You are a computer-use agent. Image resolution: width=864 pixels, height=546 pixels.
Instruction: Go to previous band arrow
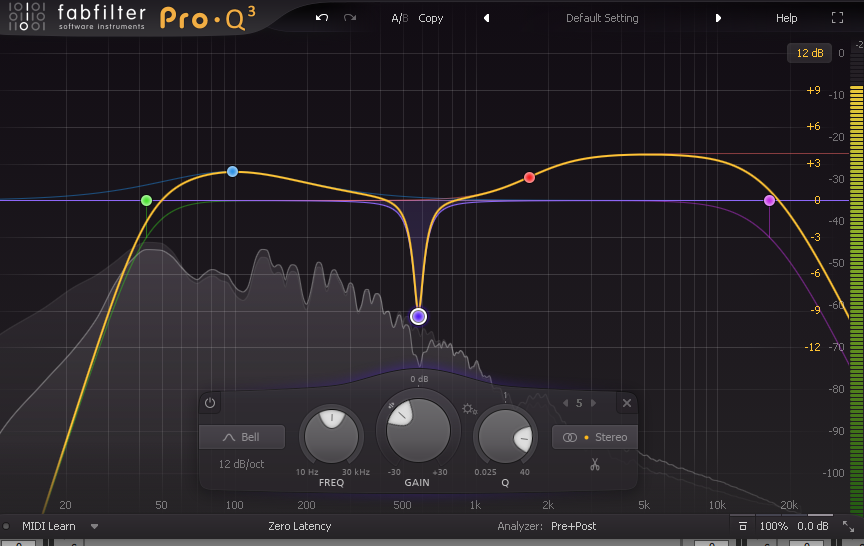[x=565, y=403]
